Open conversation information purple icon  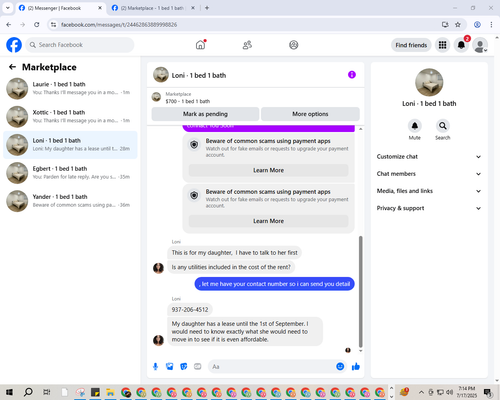[x=352, y=75]
